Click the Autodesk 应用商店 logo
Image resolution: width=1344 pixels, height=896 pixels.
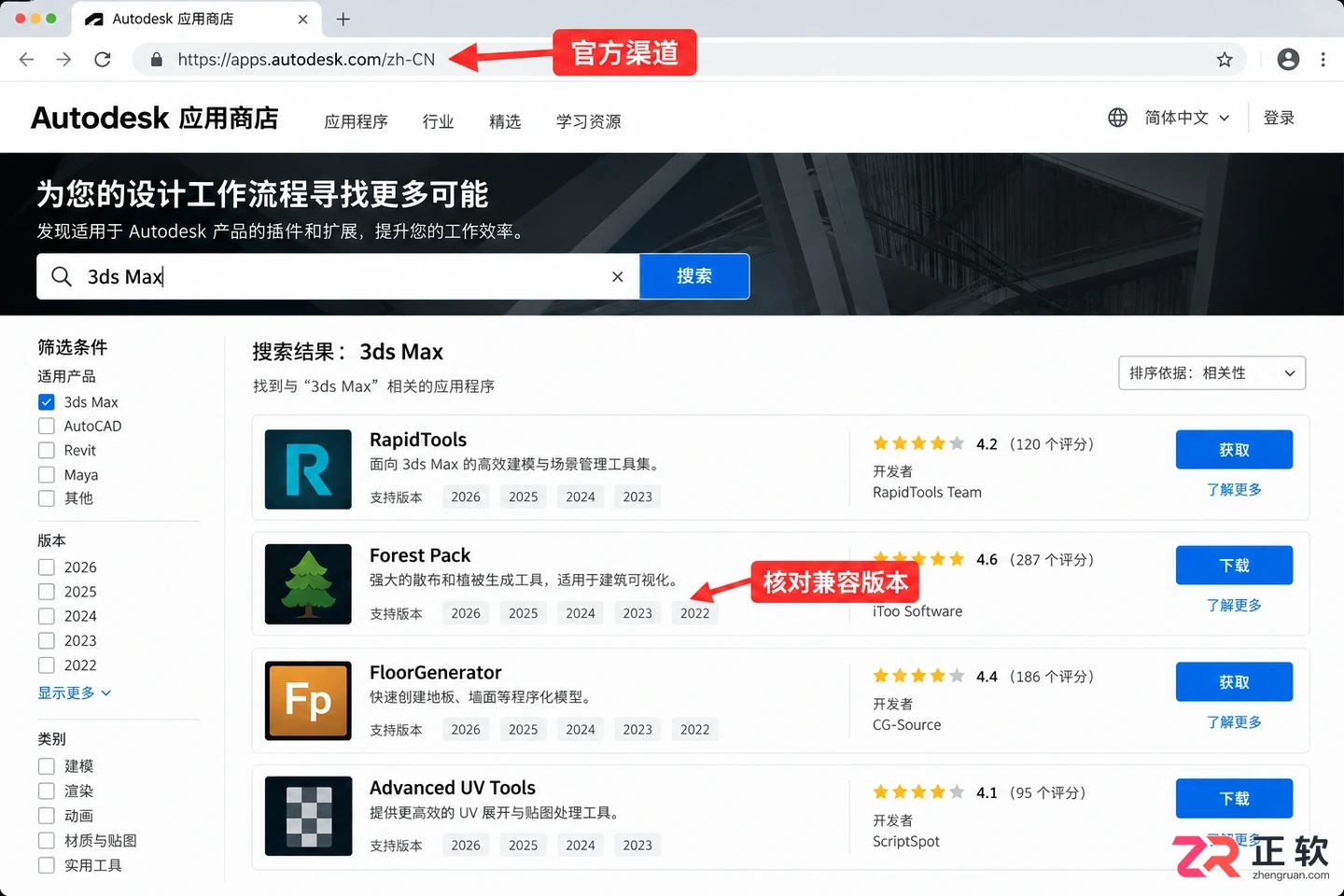point(155,118)
